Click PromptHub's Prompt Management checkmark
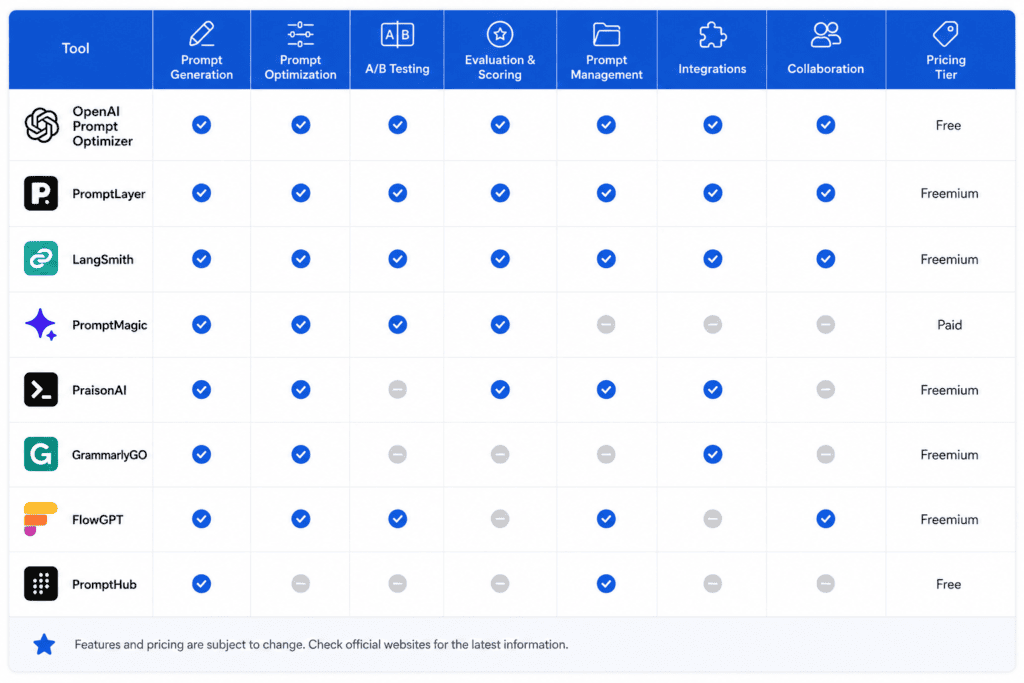 point(606,584)
